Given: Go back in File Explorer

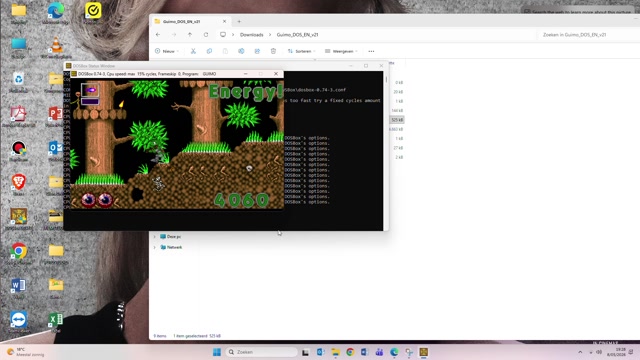Looking at the screenshot, I should [x=158, y=35].
